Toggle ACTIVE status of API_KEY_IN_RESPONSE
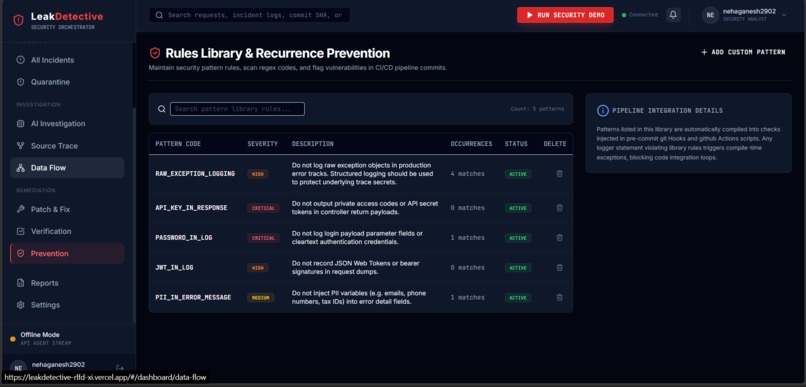 [x=518, y=208]
